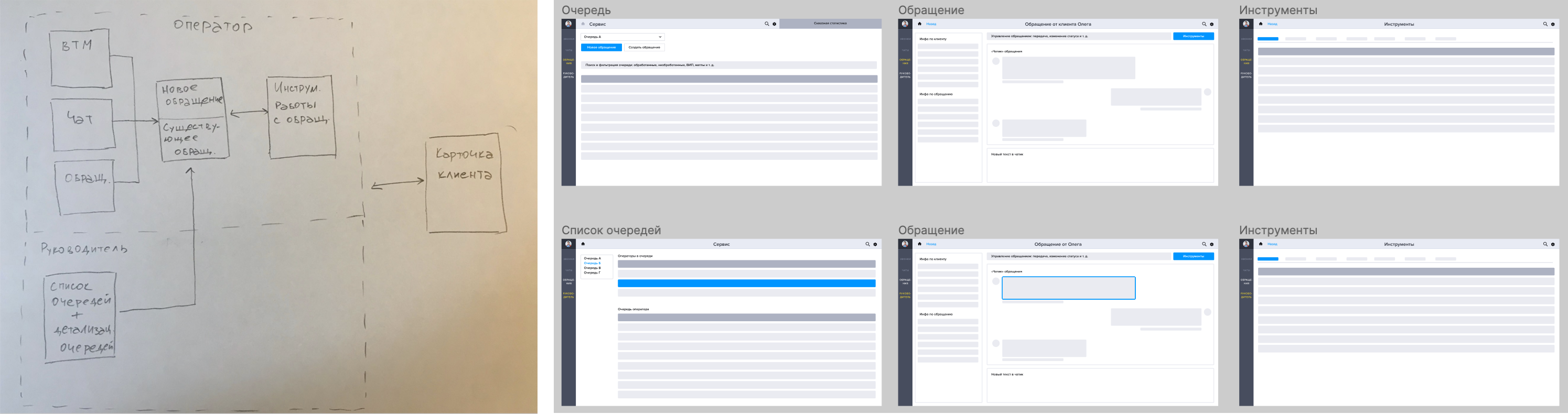Click the Сквозная статистика header tab
Image resolution: width=1568 pixels, height=414 pixels.
[x=830, y=24]
